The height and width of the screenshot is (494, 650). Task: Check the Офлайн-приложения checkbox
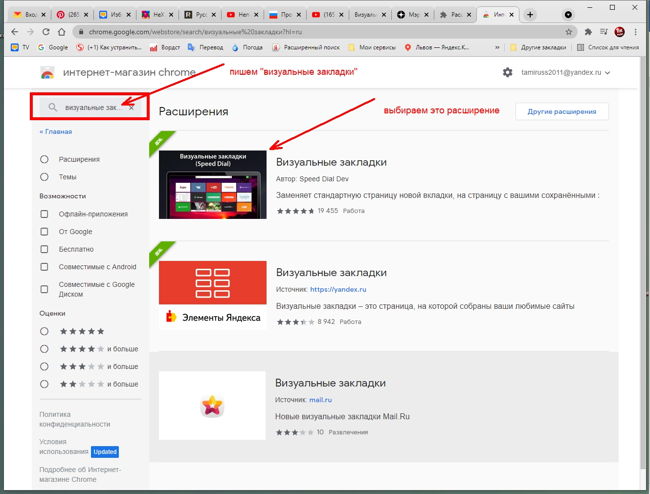click(x=44, y=214)
